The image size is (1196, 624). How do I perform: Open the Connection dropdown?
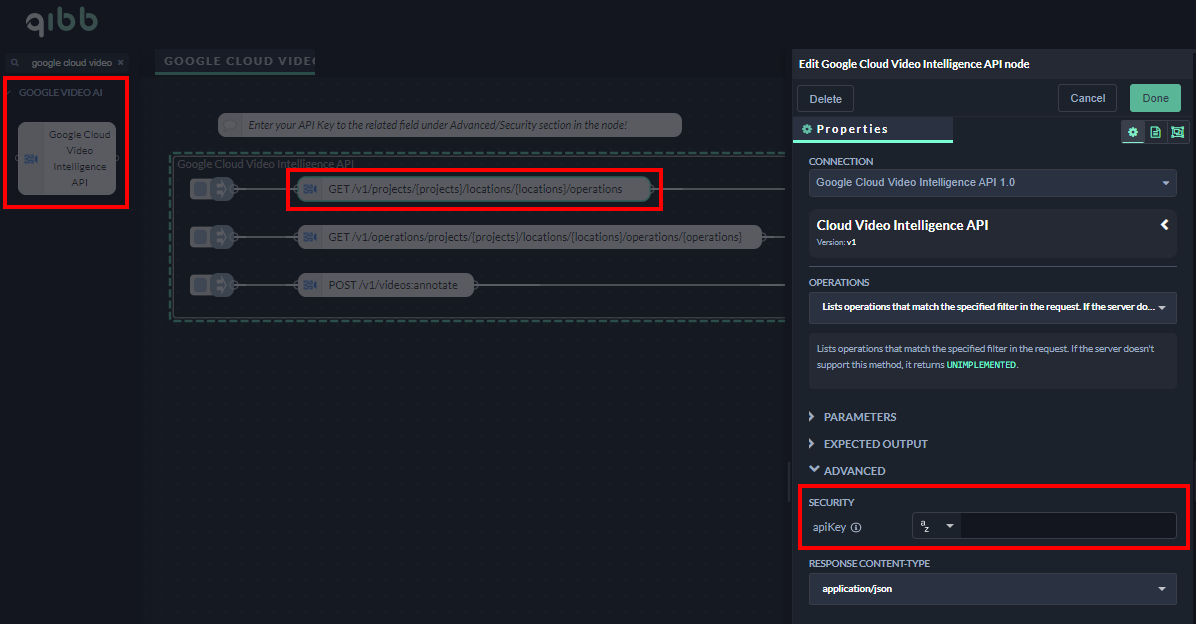coord(992,183)
